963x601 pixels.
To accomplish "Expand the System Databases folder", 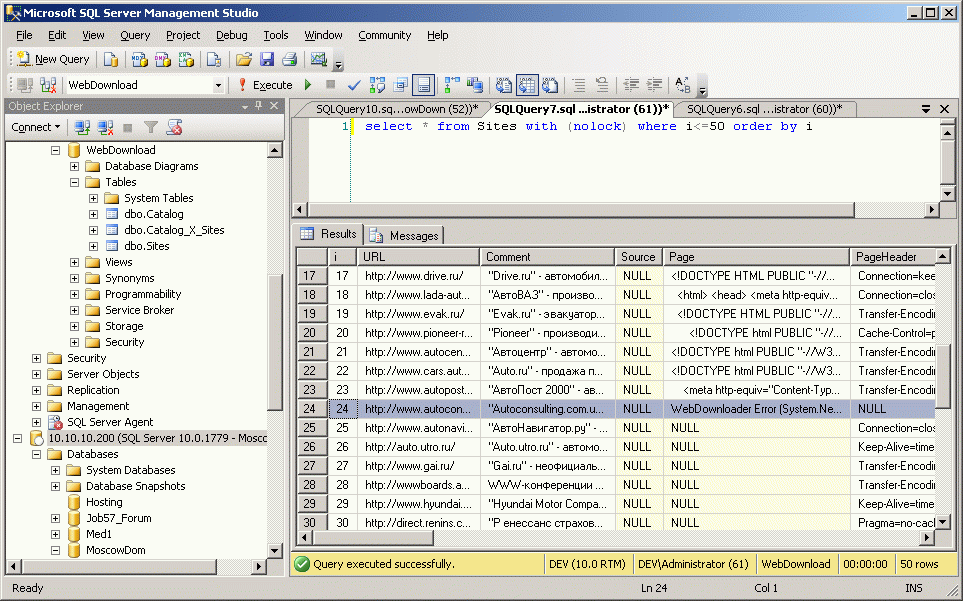I will [x=55, y=470].
